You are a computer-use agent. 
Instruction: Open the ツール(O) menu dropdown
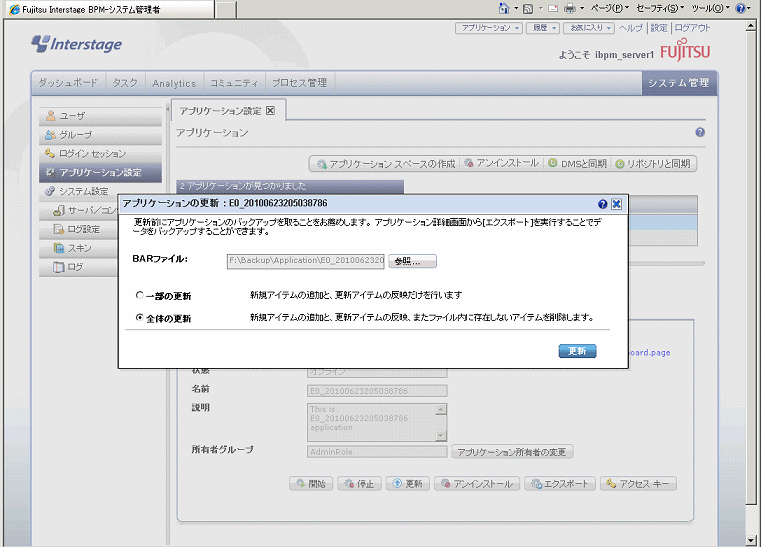[x=711, y=8]
